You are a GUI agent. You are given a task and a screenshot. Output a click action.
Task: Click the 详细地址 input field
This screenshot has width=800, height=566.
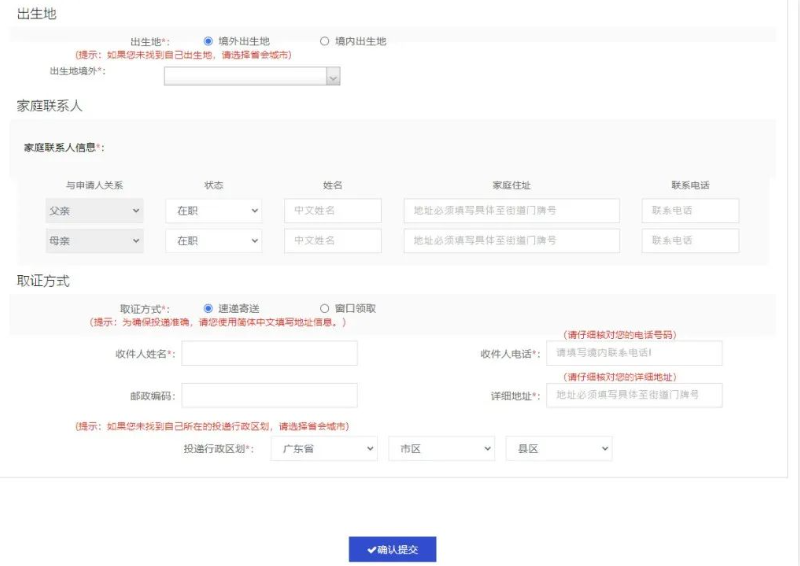pyautogui.click(x=634, y=395)
